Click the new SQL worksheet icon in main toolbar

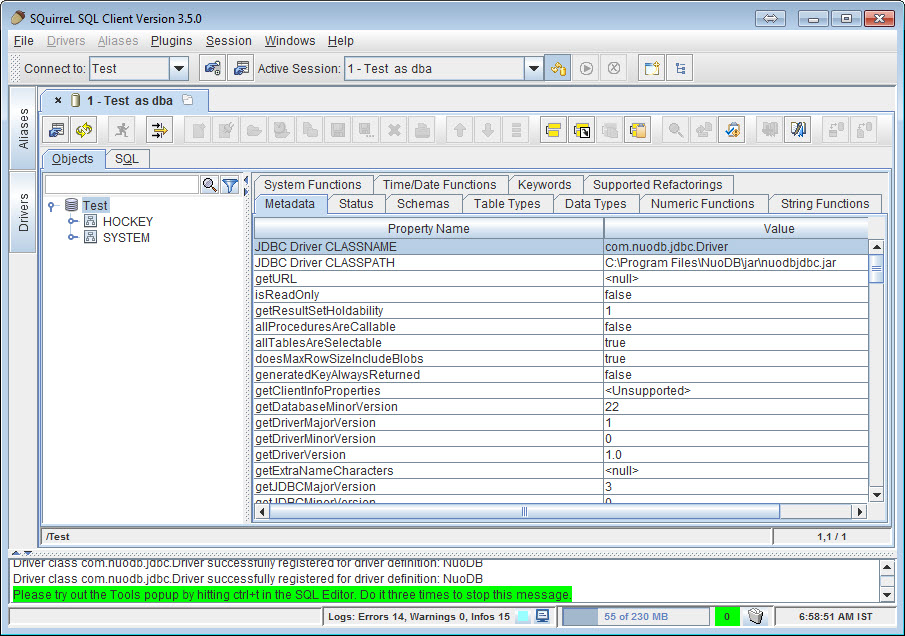[x=652, y=69]
